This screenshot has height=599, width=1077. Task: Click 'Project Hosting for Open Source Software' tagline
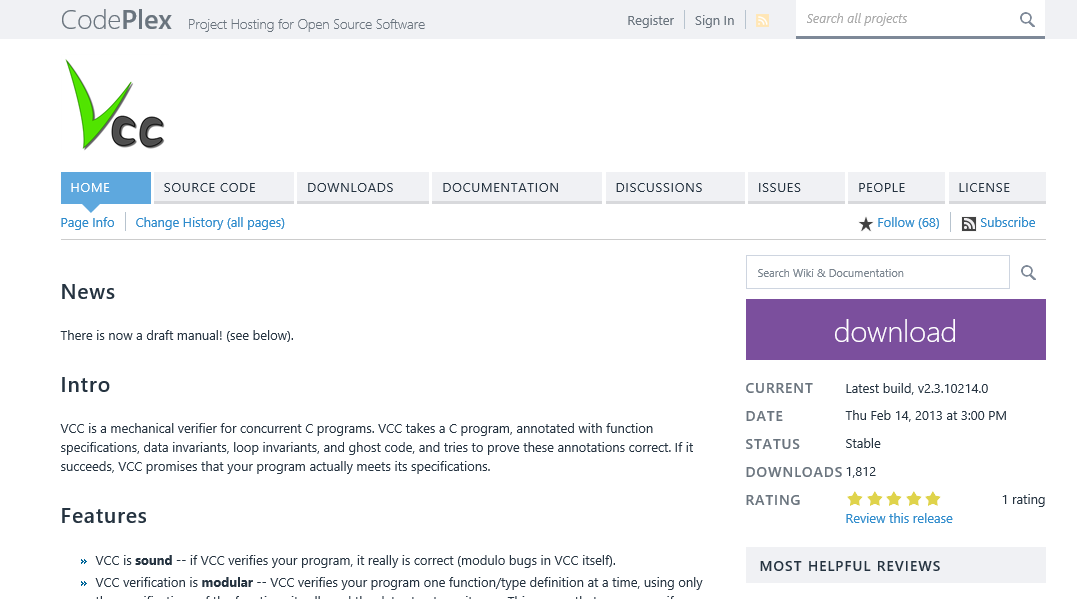(x=306, y=24)
